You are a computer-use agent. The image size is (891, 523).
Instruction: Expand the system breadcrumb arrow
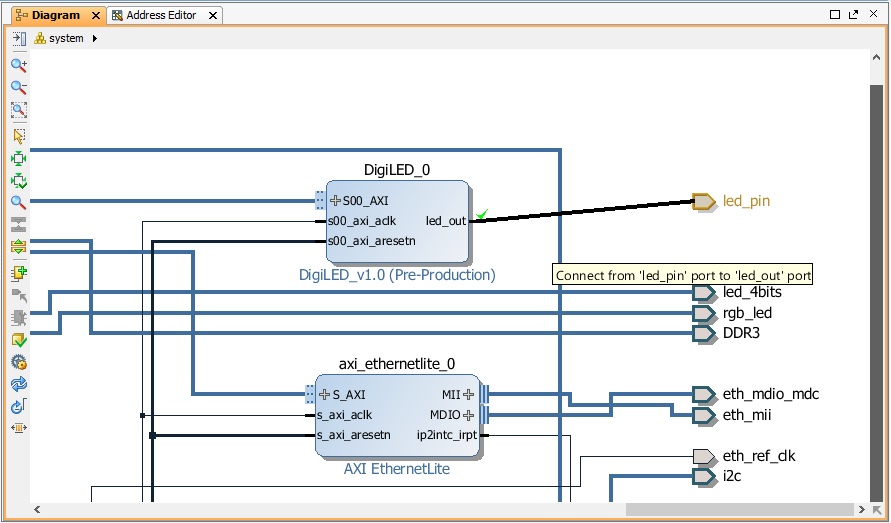(x=95, y=38)
